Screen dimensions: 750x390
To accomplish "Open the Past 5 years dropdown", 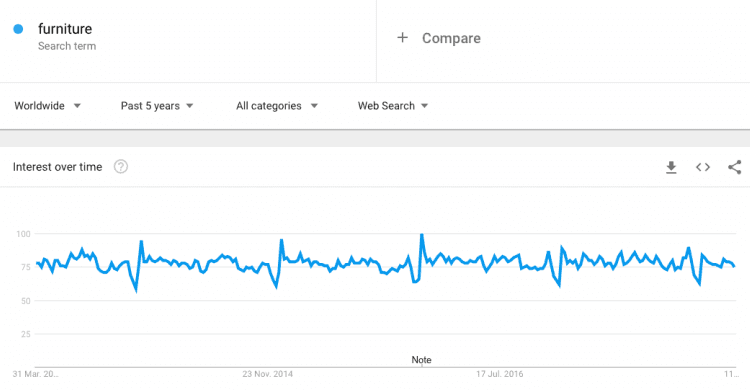I will pos(157,106).
